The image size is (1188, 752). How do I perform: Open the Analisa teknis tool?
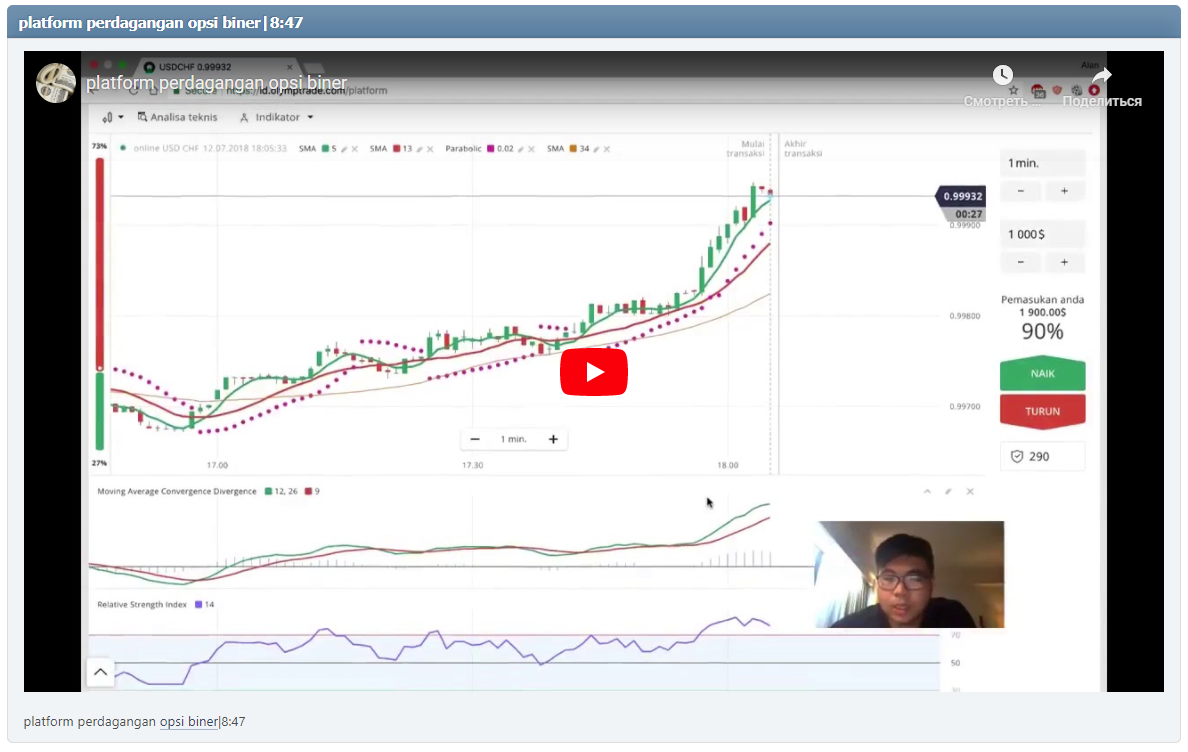tap(177, 117)
